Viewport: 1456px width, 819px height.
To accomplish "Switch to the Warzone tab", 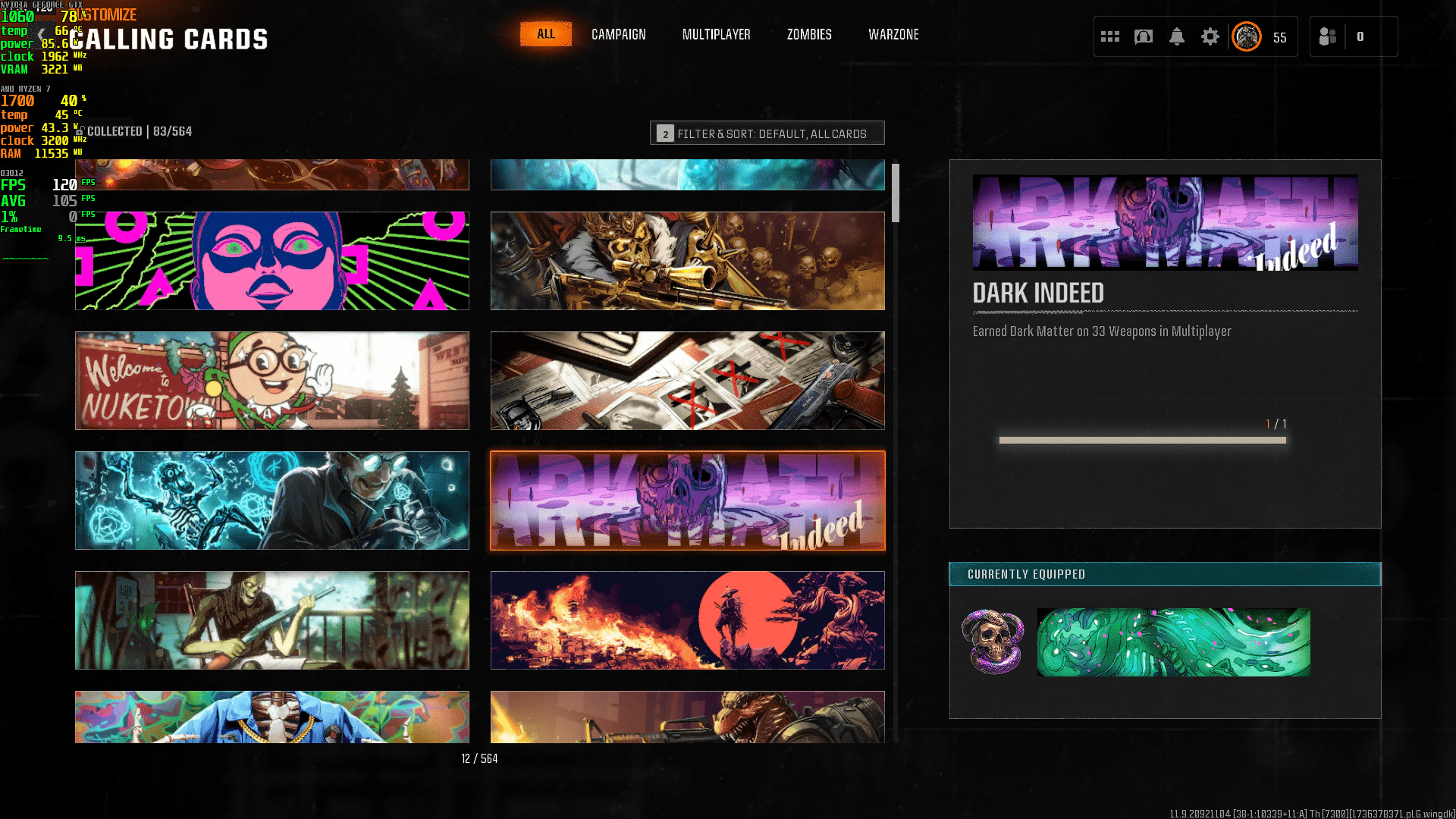I will [893, 34].
